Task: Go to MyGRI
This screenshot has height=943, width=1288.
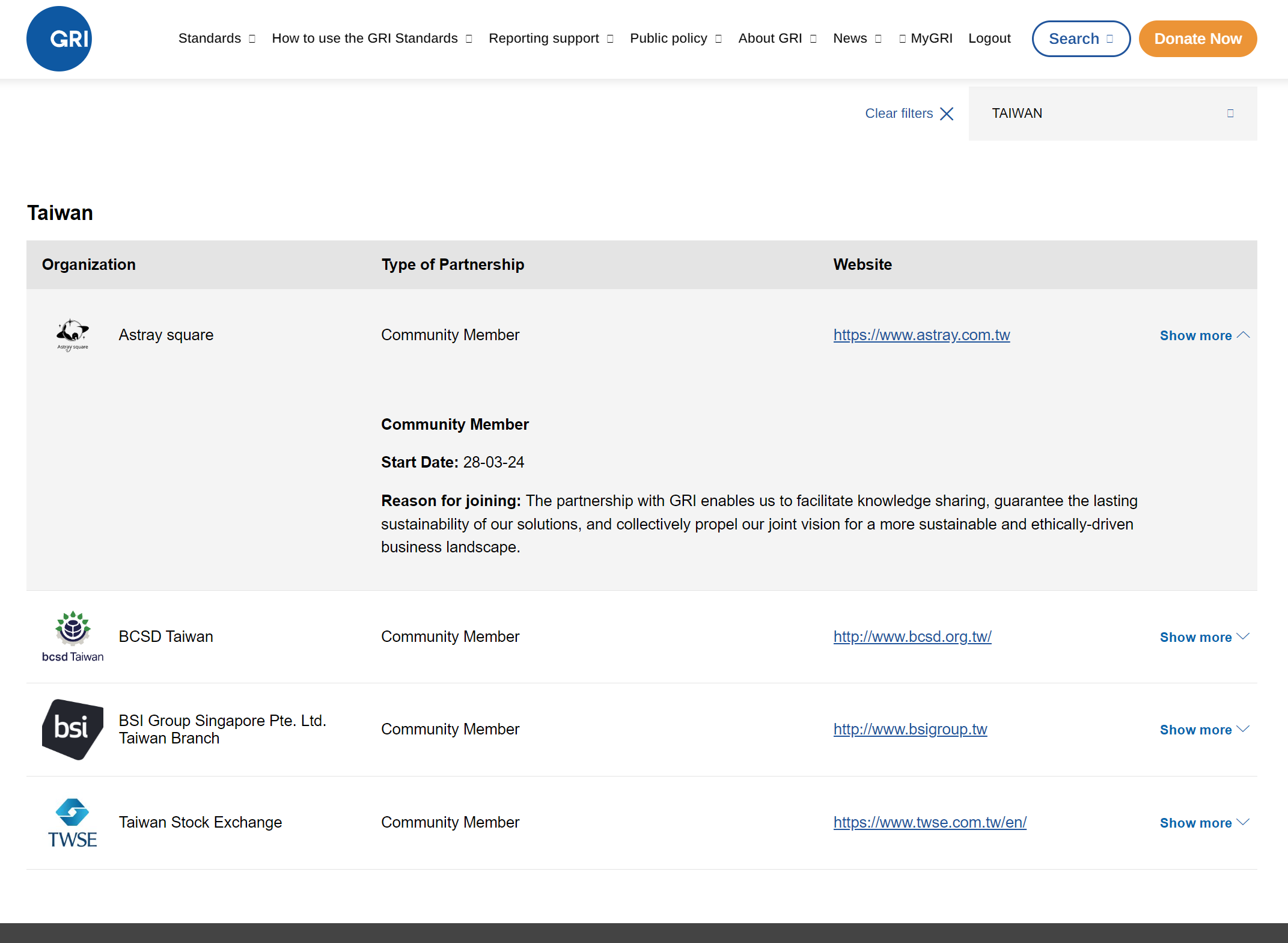Action: [x=926, y=38]
